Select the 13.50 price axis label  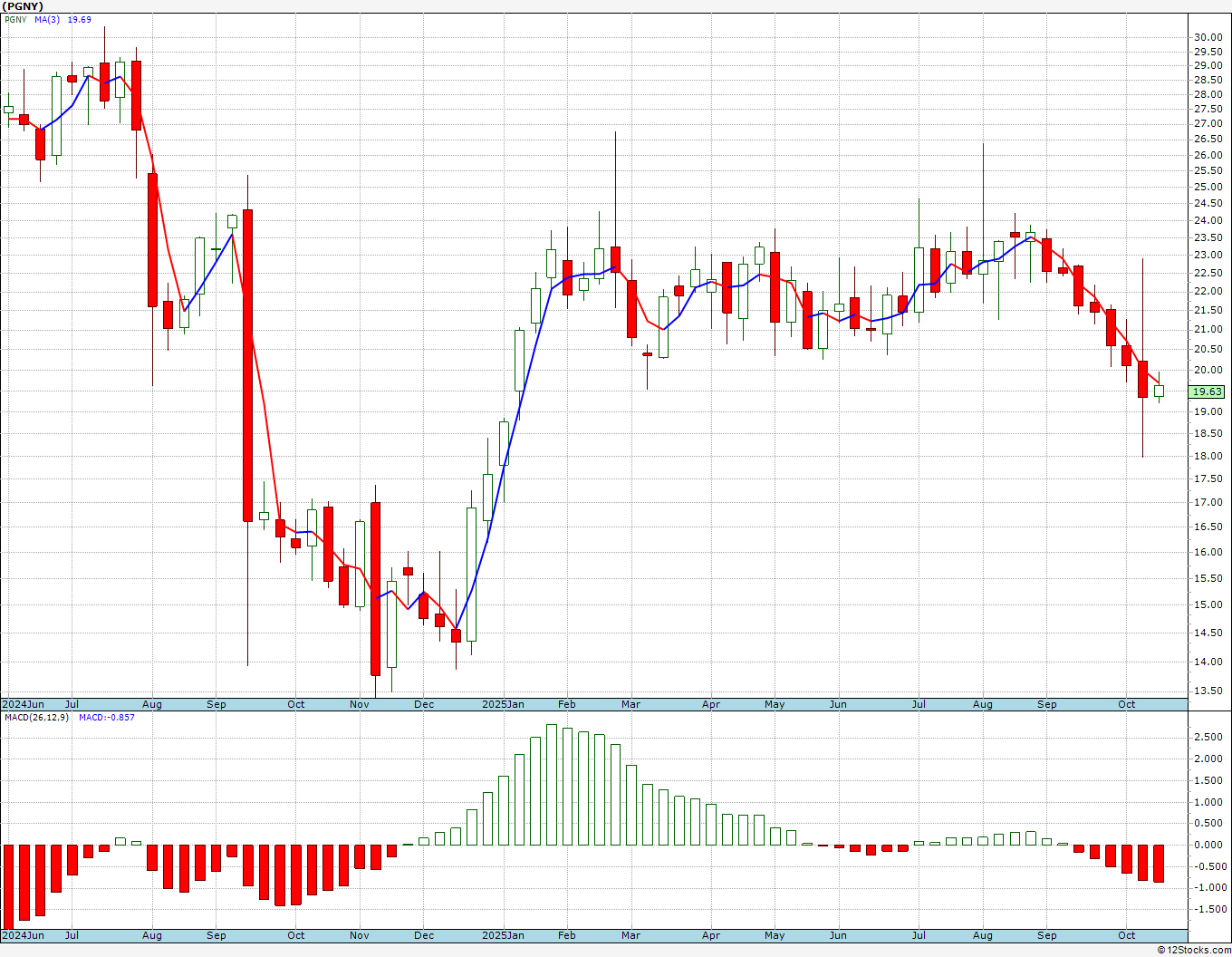[1208, 691]
